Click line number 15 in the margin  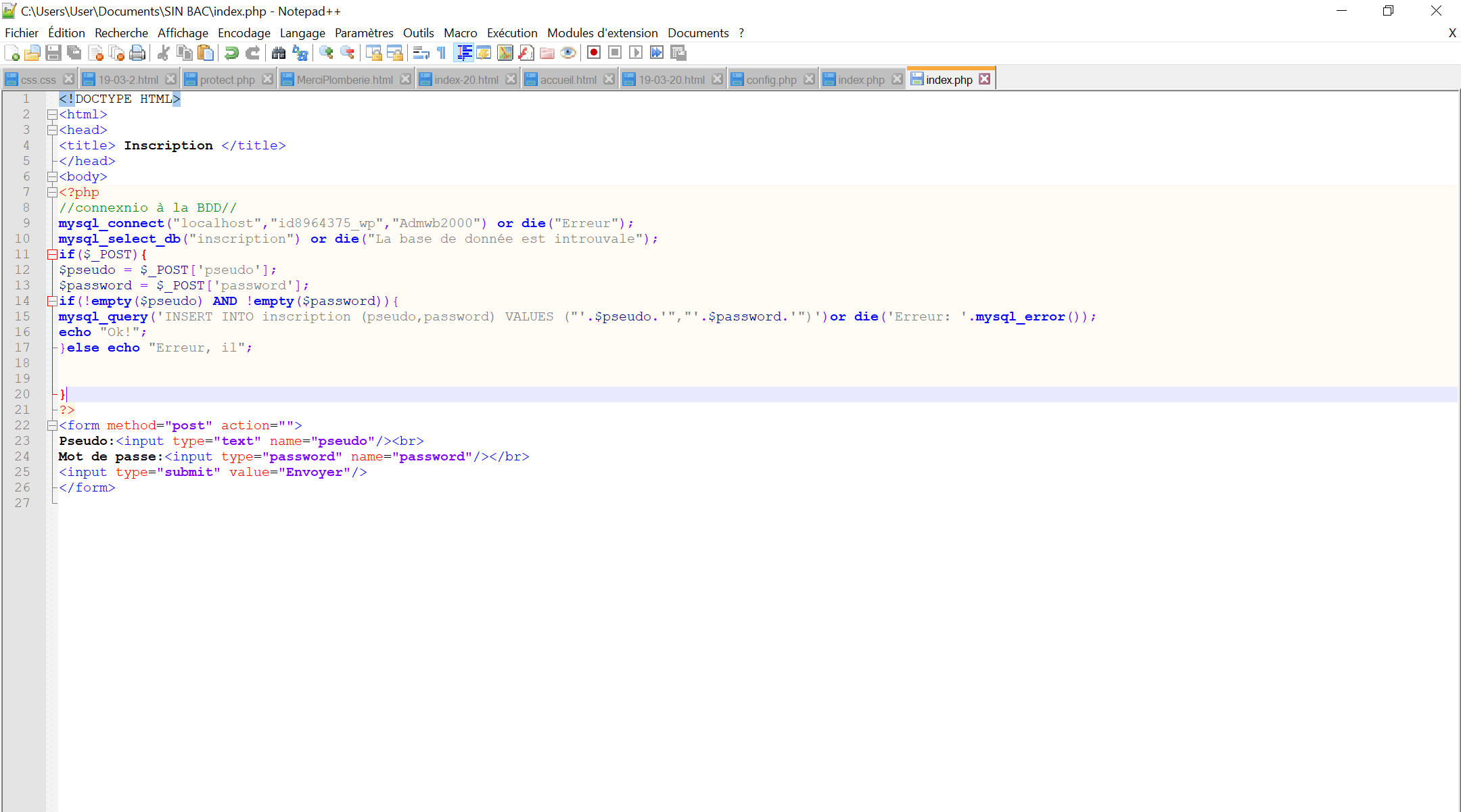22,316
